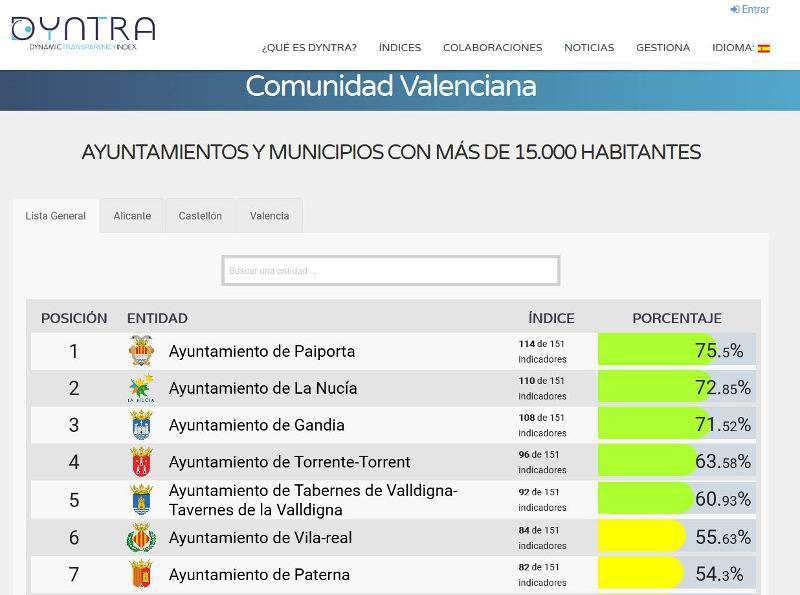Switch to the Valencia tab

coord(269,215)
